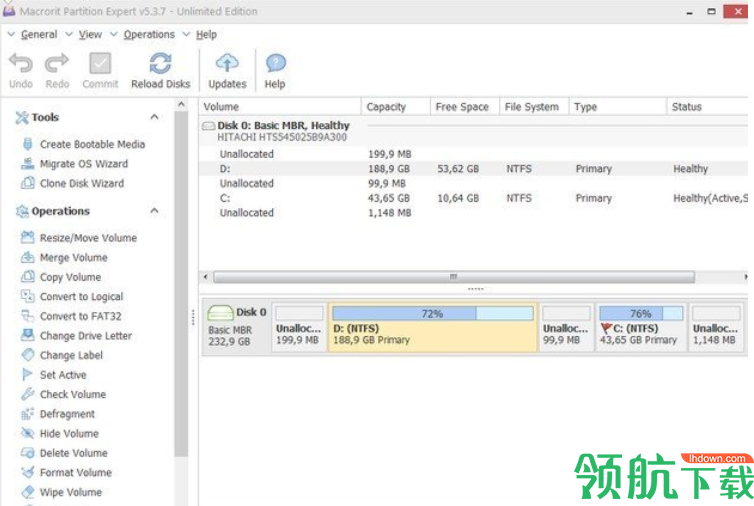The width and height of the screenshot is (754, 506).
Task: Choose Resize/Move Volume operation
Action: [79, 238]
